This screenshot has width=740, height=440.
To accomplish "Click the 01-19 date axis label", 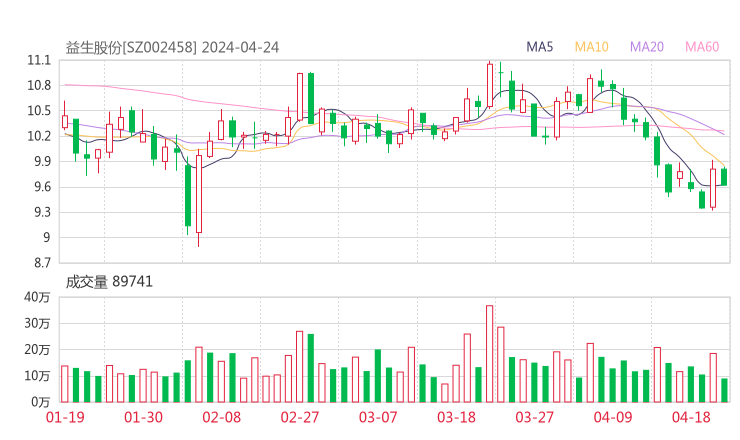I will pos(65,417).
